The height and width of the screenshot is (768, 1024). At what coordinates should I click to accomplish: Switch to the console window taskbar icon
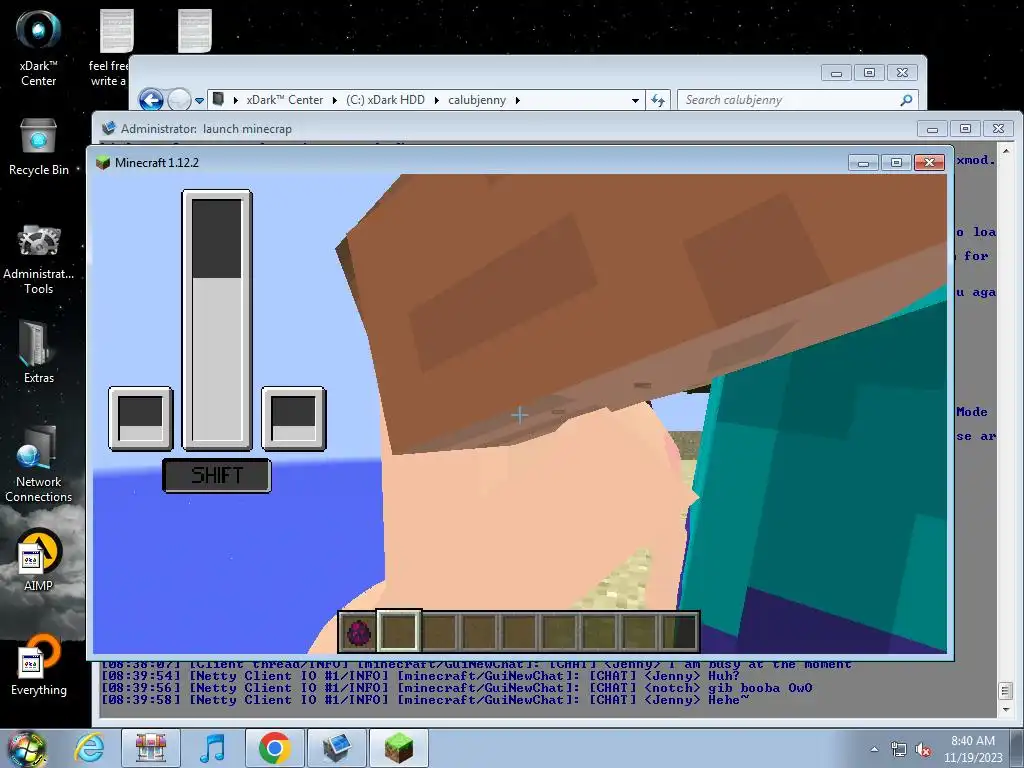tap(336, 748)
